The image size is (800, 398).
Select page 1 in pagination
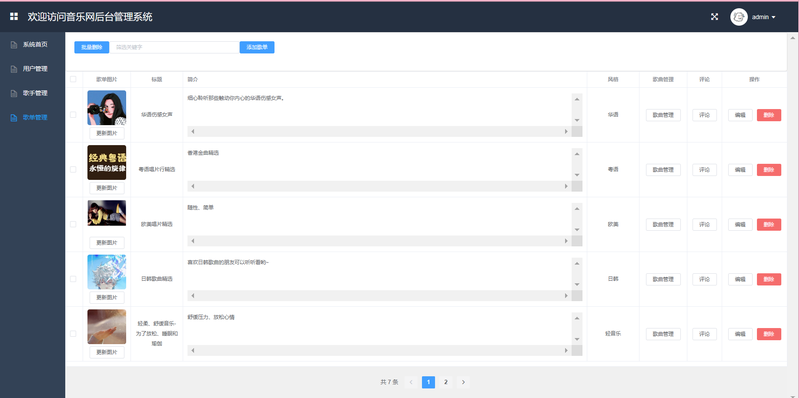(x=429, y=382)
